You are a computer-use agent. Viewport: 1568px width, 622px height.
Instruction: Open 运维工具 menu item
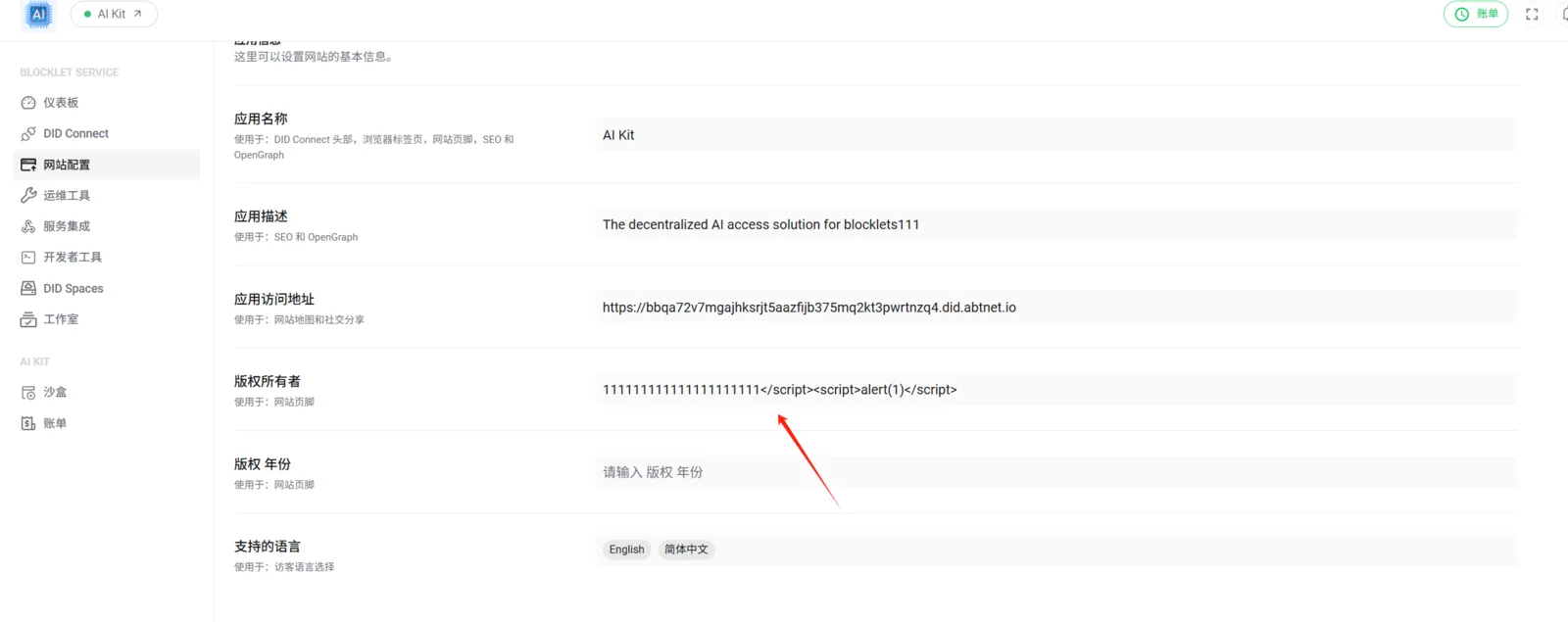coord(107,196)
